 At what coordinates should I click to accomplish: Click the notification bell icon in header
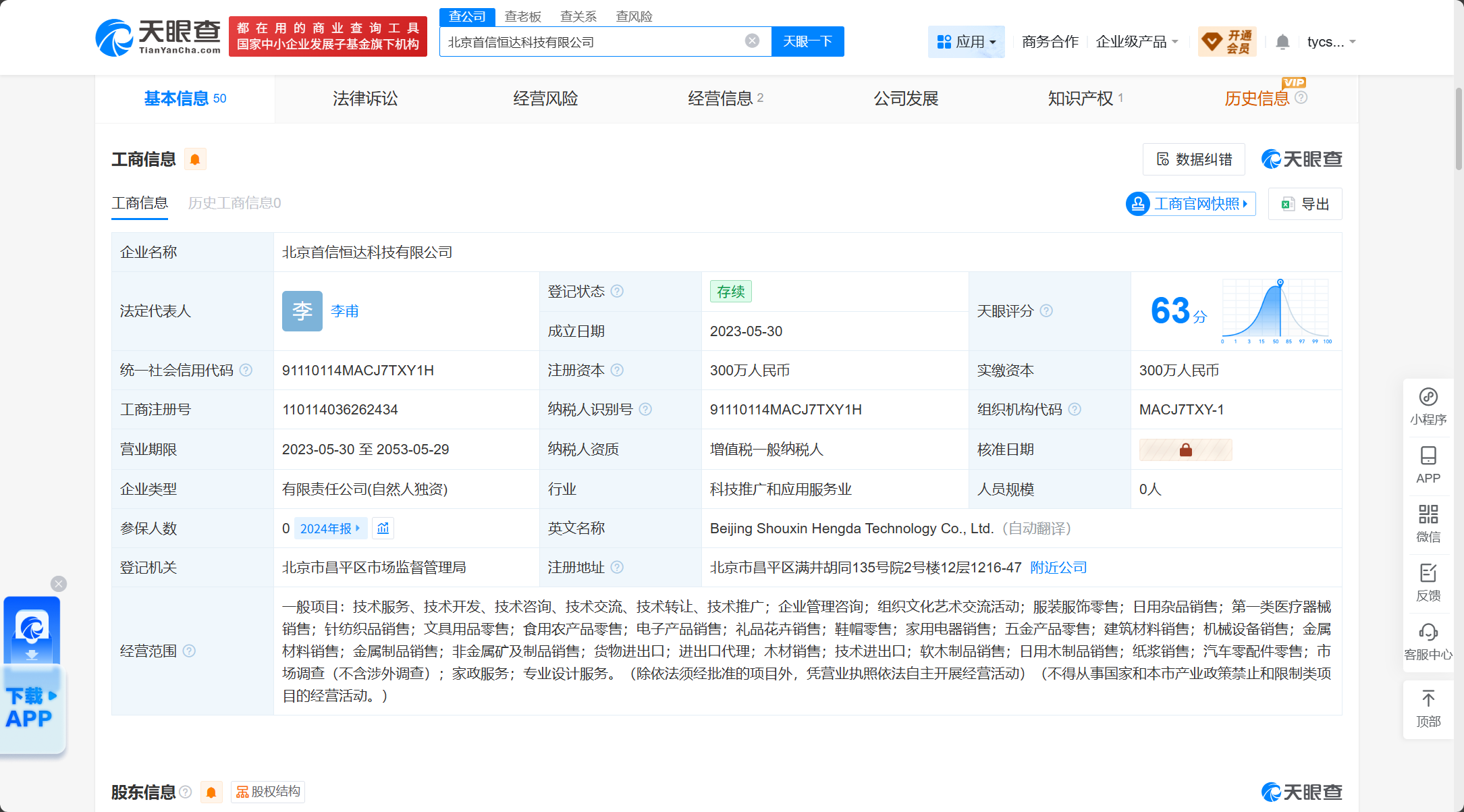[x=1282, y=42]
